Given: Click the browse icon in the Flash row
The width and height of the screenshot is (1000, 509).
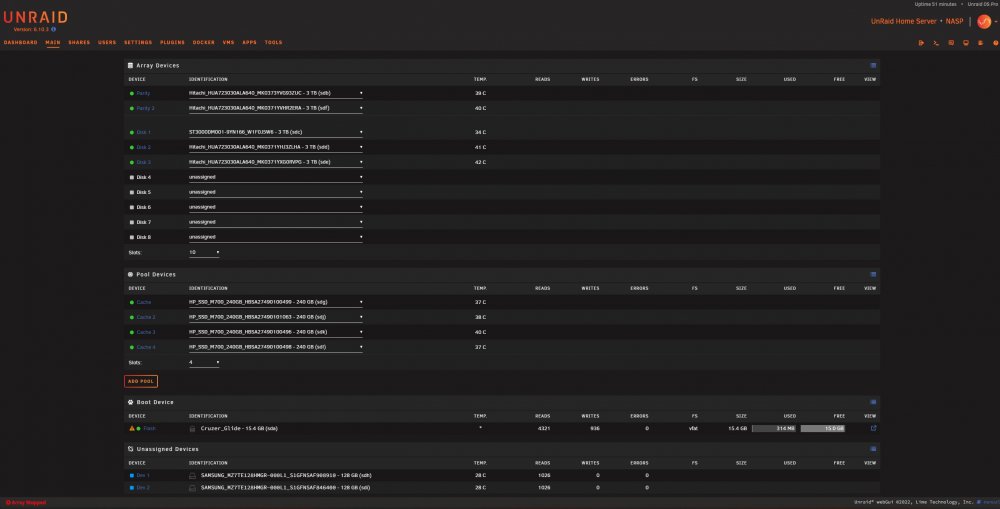Looking at the screenshot, I should click(x=873, y=428).
